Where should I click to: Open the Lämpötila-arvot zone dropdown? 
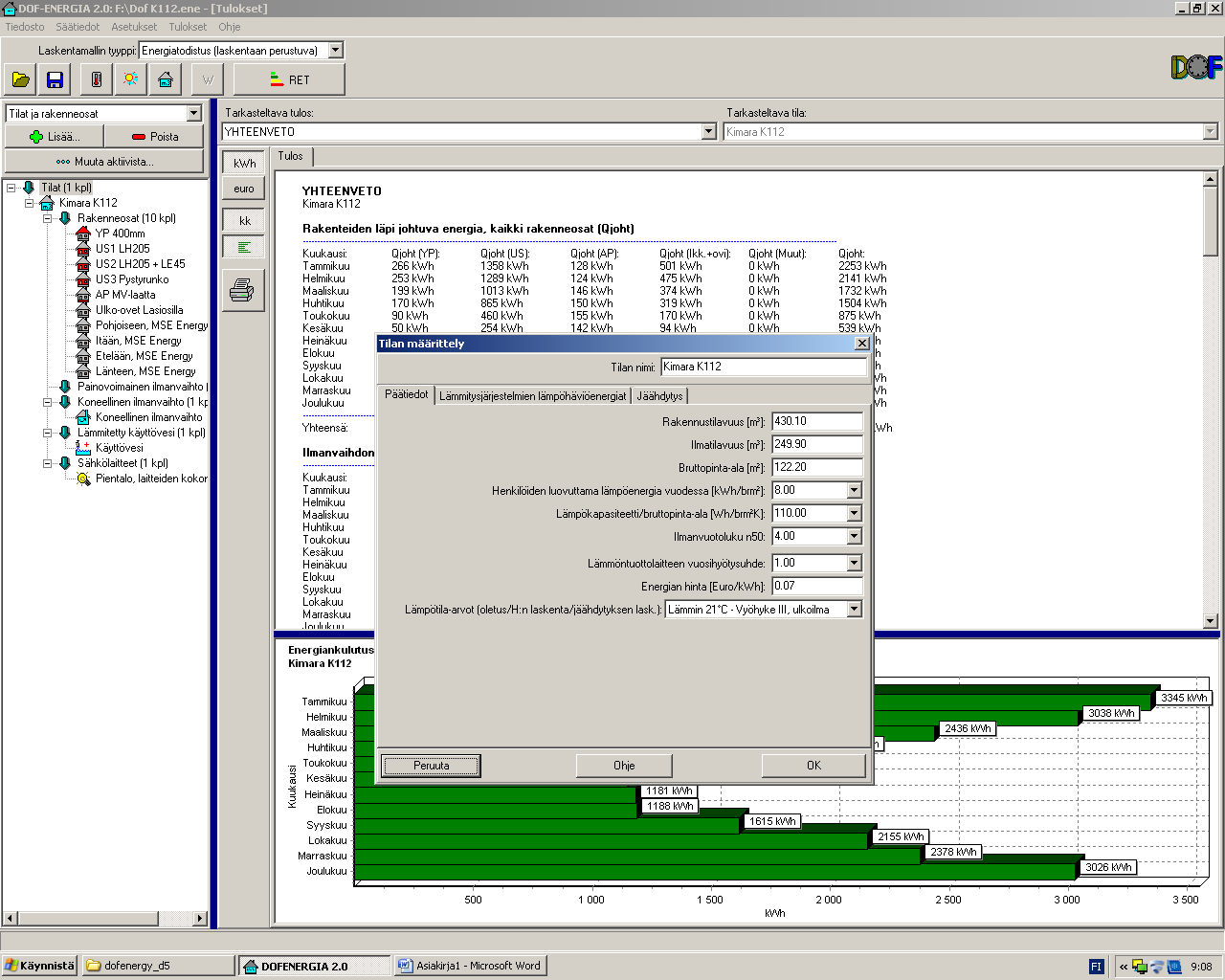point(855,609)
